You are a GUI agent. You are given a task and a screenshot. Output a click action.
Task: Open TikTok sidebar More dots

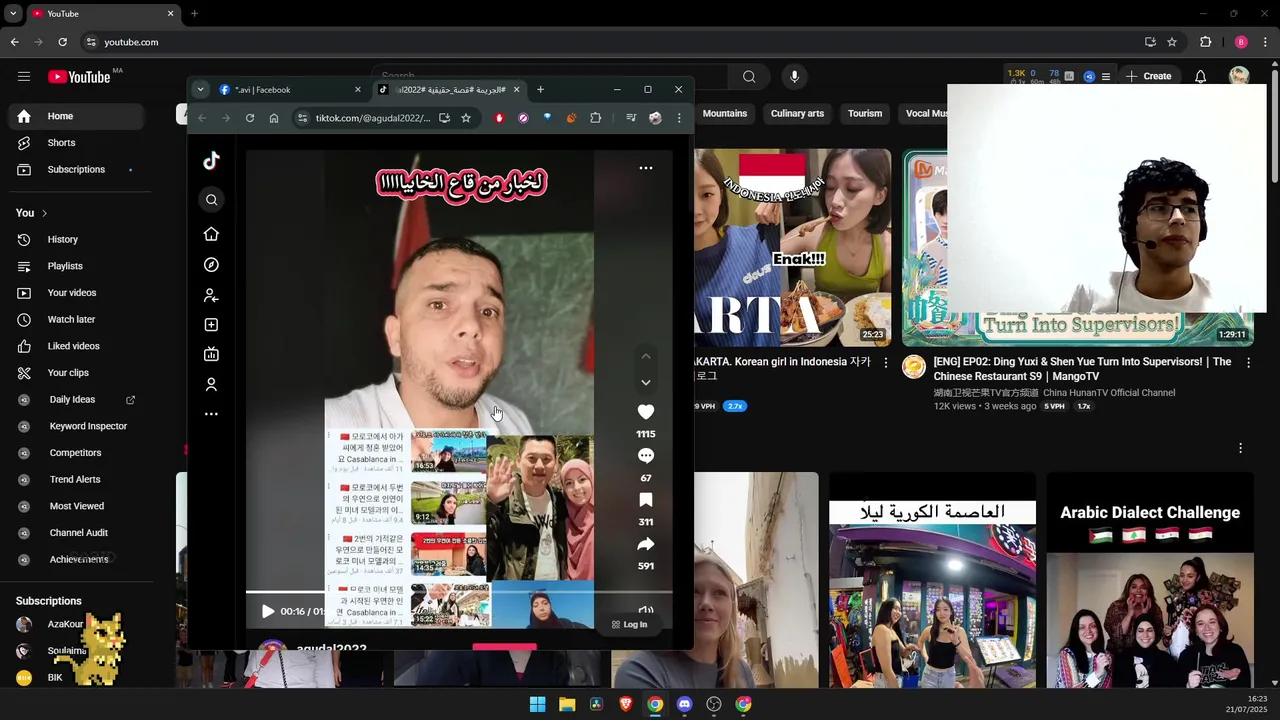(x=211, y=414)
